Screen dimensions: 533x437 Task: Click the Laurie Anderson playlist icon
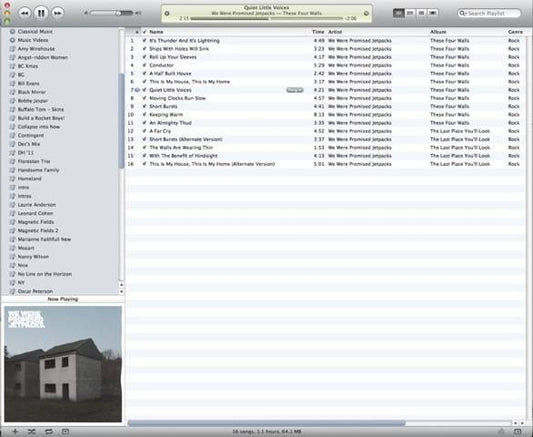click(x=13, y=205)
